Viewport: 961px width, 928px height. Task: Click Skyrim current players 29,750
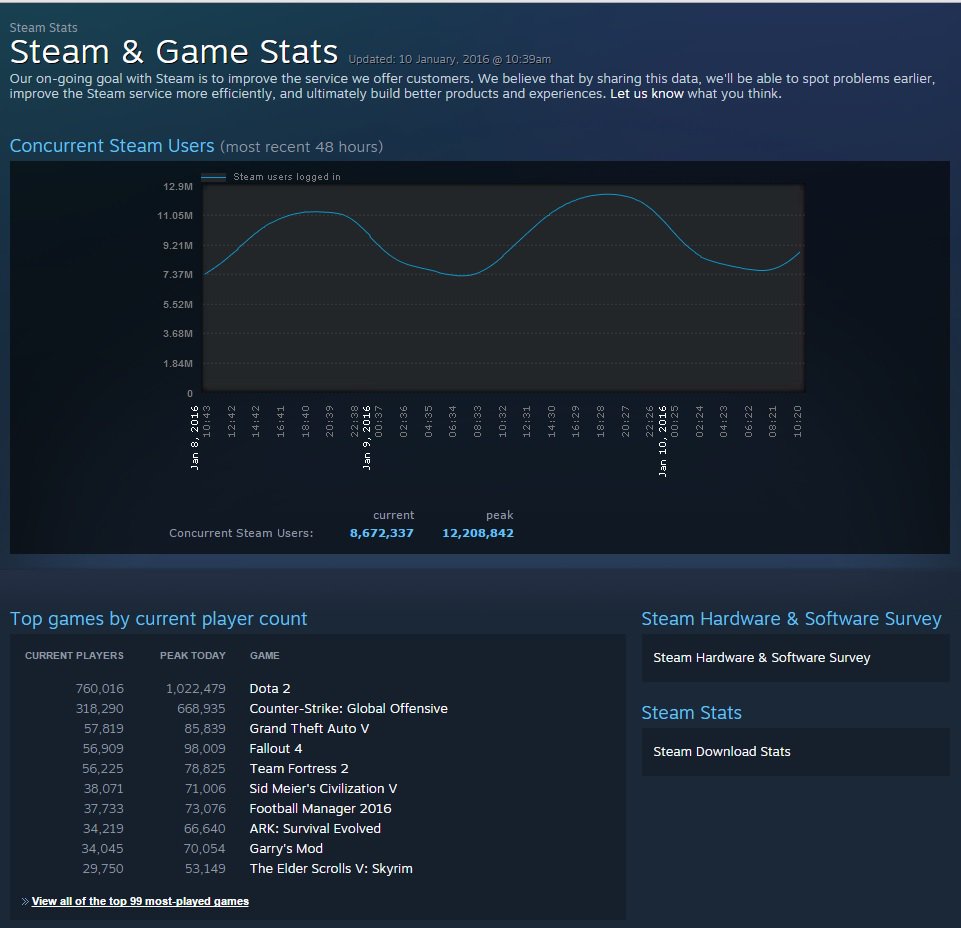pyautogui.click(x=103, y=869)
